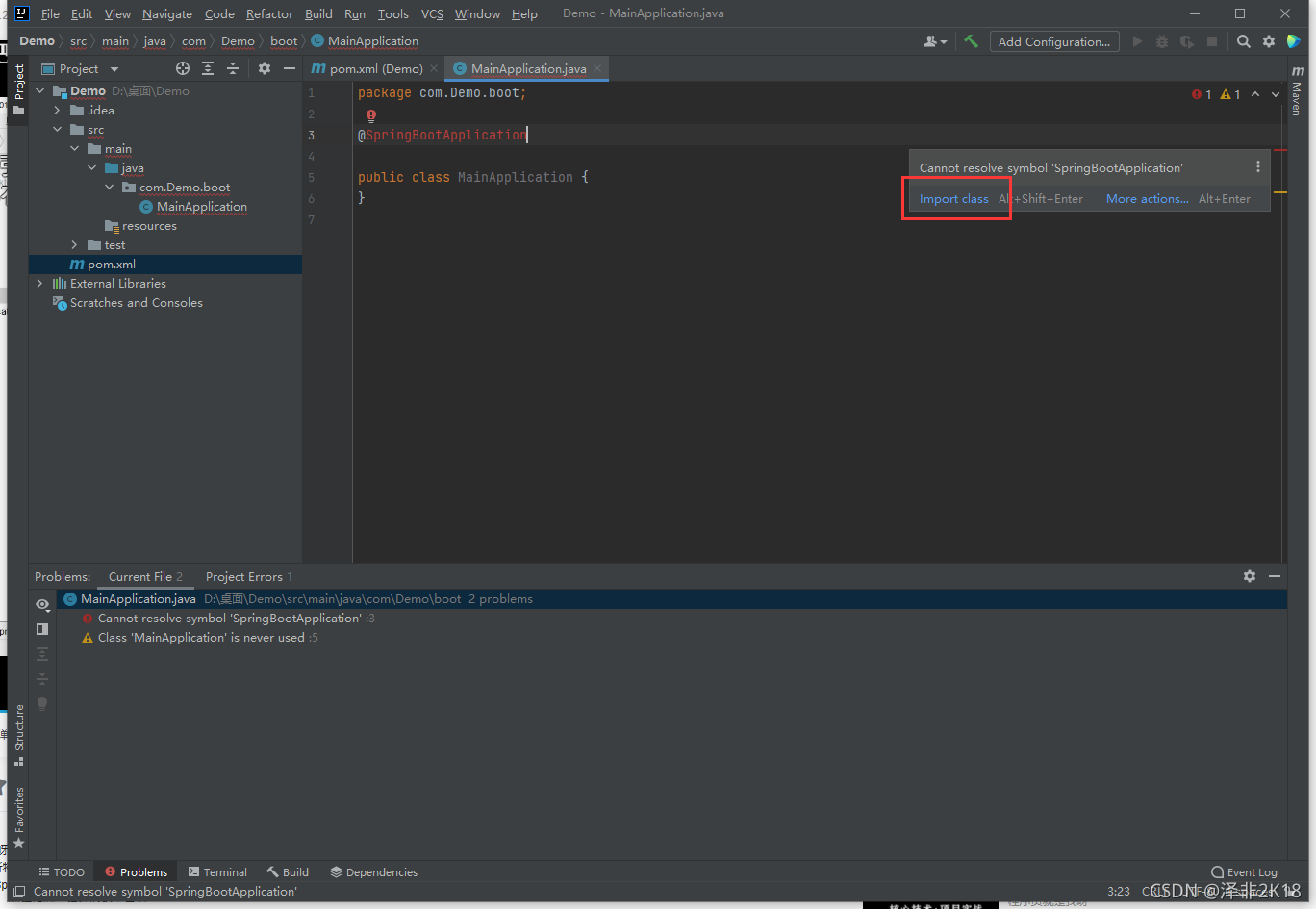The width and height of the screenshot is (1316, 909).
Task: Open the three-dot menu in error popup
Action: click(x=1257, y=167)
